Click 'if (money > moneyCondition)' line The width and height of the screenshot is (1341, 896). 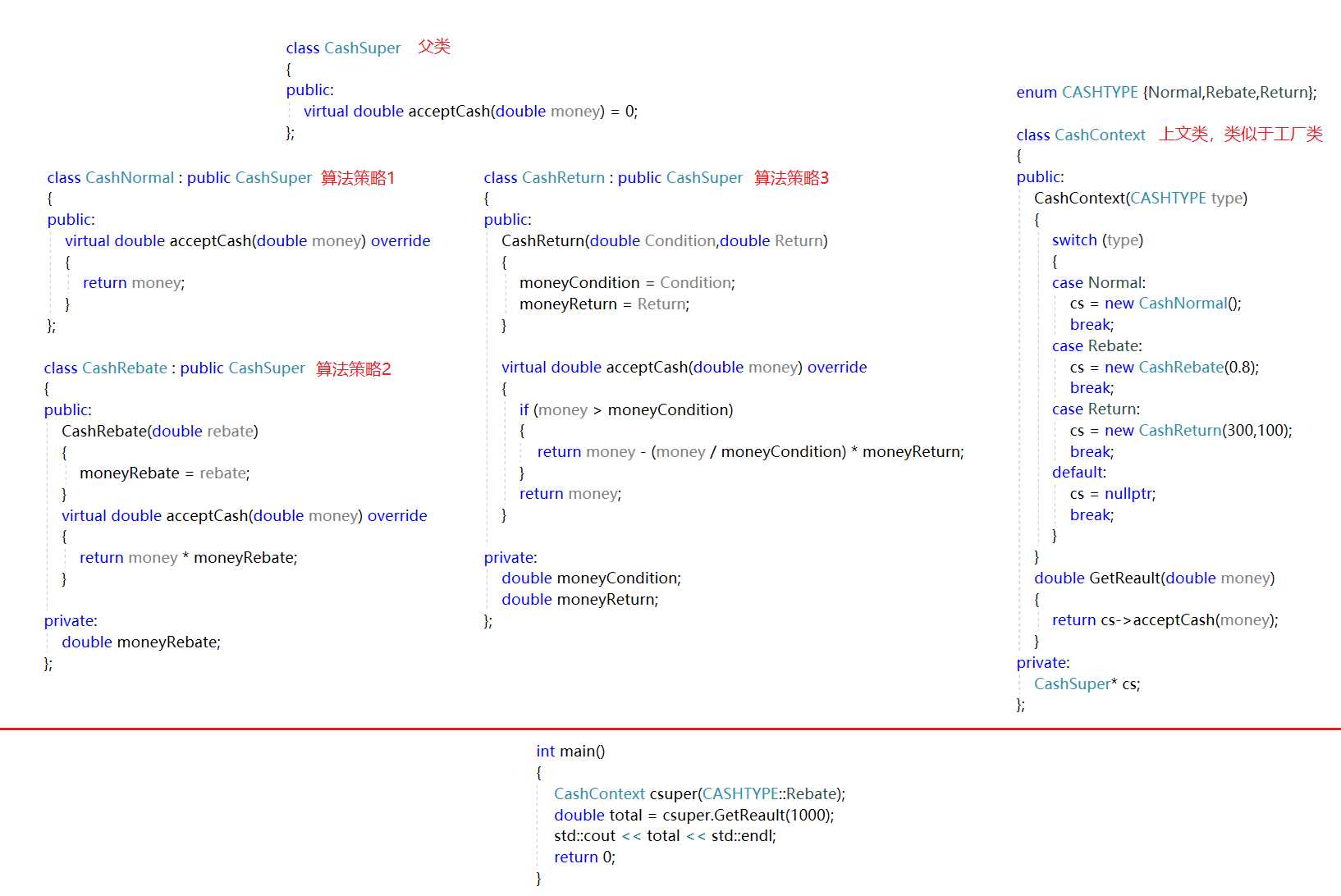626,409
